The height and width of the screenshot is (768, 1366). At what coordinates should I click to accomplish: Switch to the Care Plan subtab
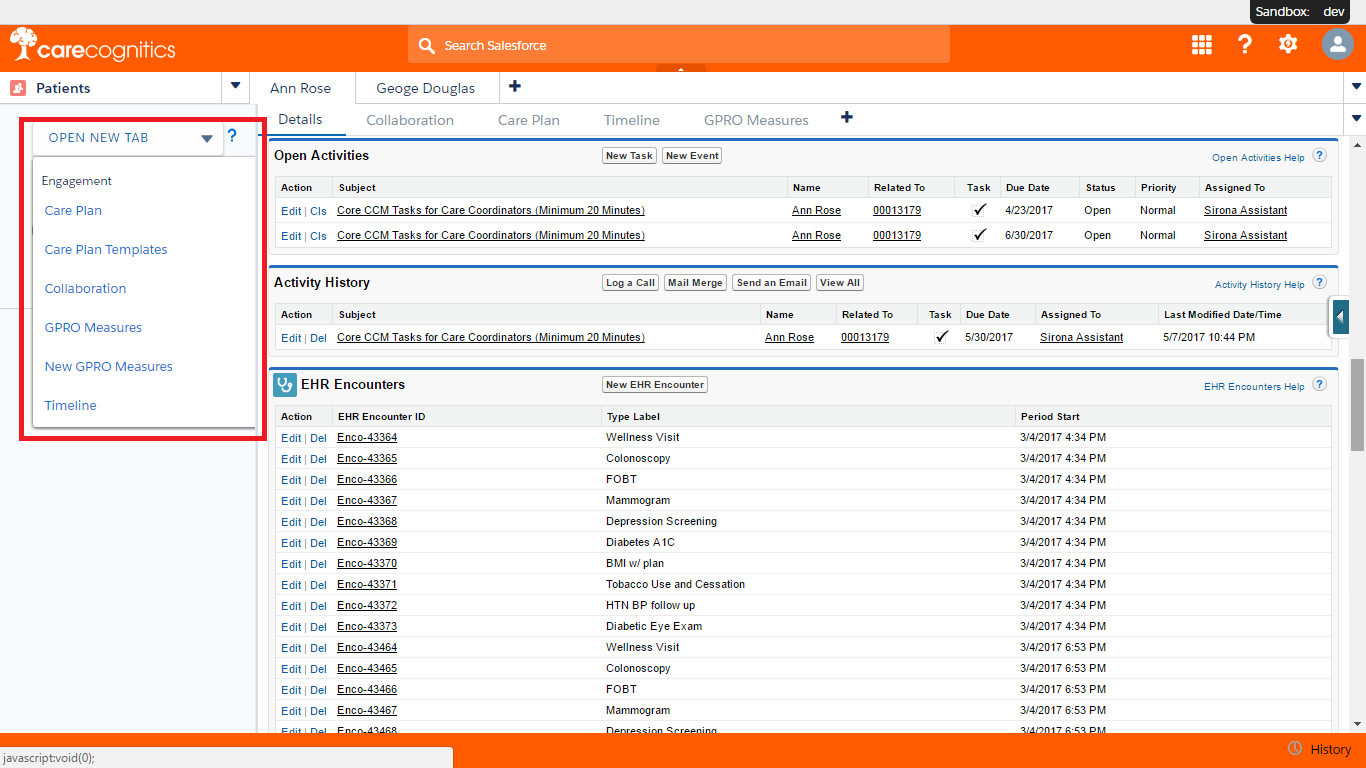pos(528,120)
